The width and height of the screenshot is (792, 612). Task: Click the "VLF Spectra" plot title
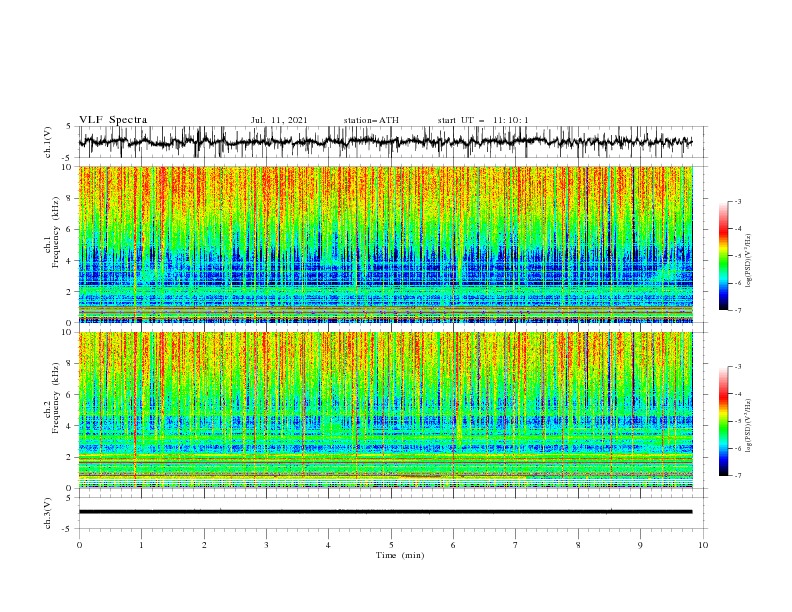(x=113, y=120)
